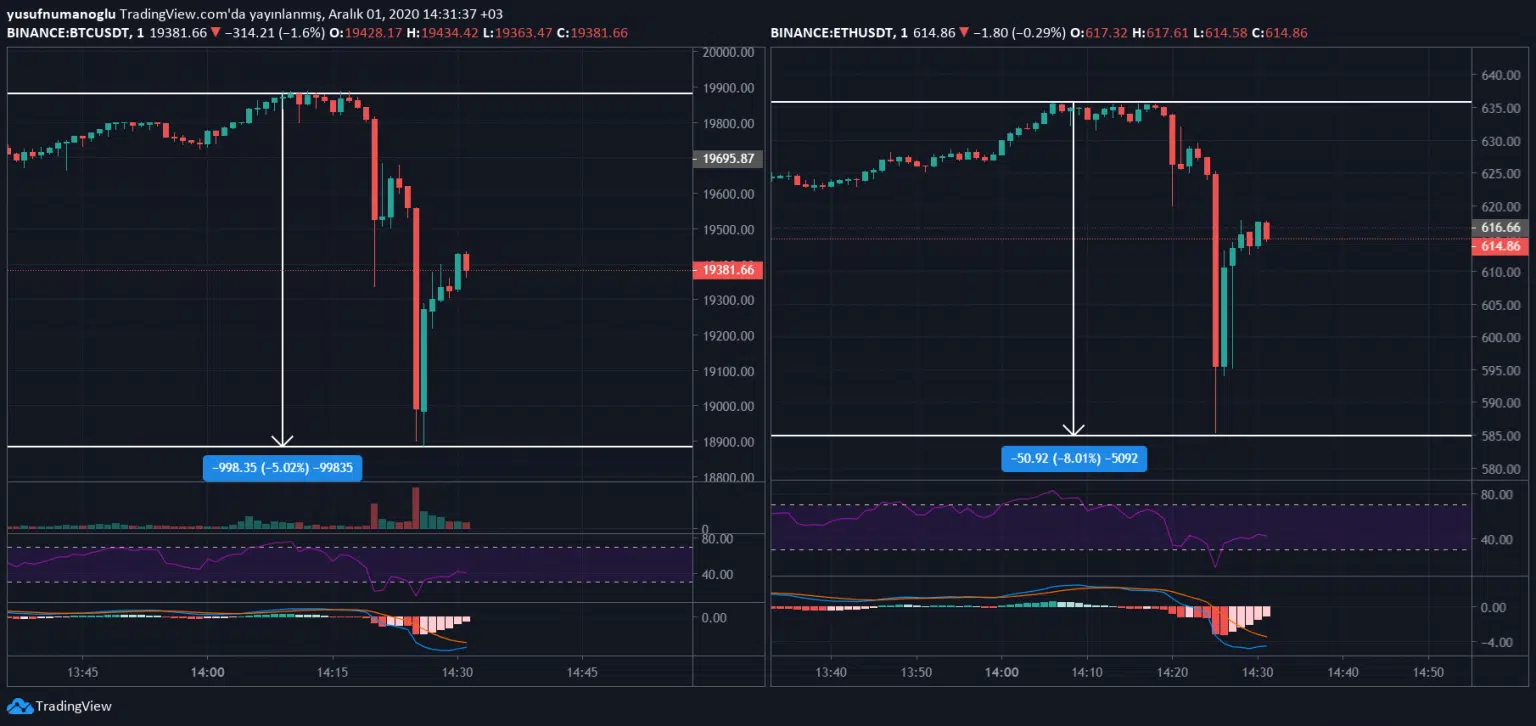Click the TradingView wordmark text
The width and height of the screenshot is (1536, 726).
74,706
